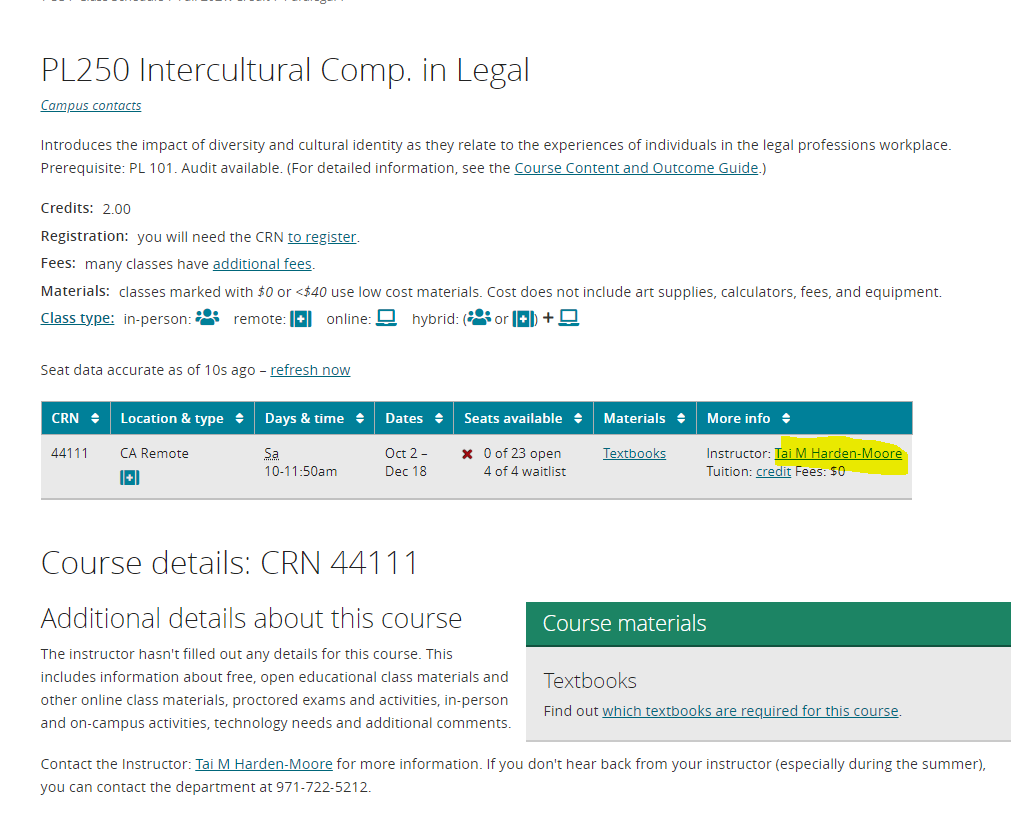Click the remote icon next to "remote:" label

[x=301, y=319]
